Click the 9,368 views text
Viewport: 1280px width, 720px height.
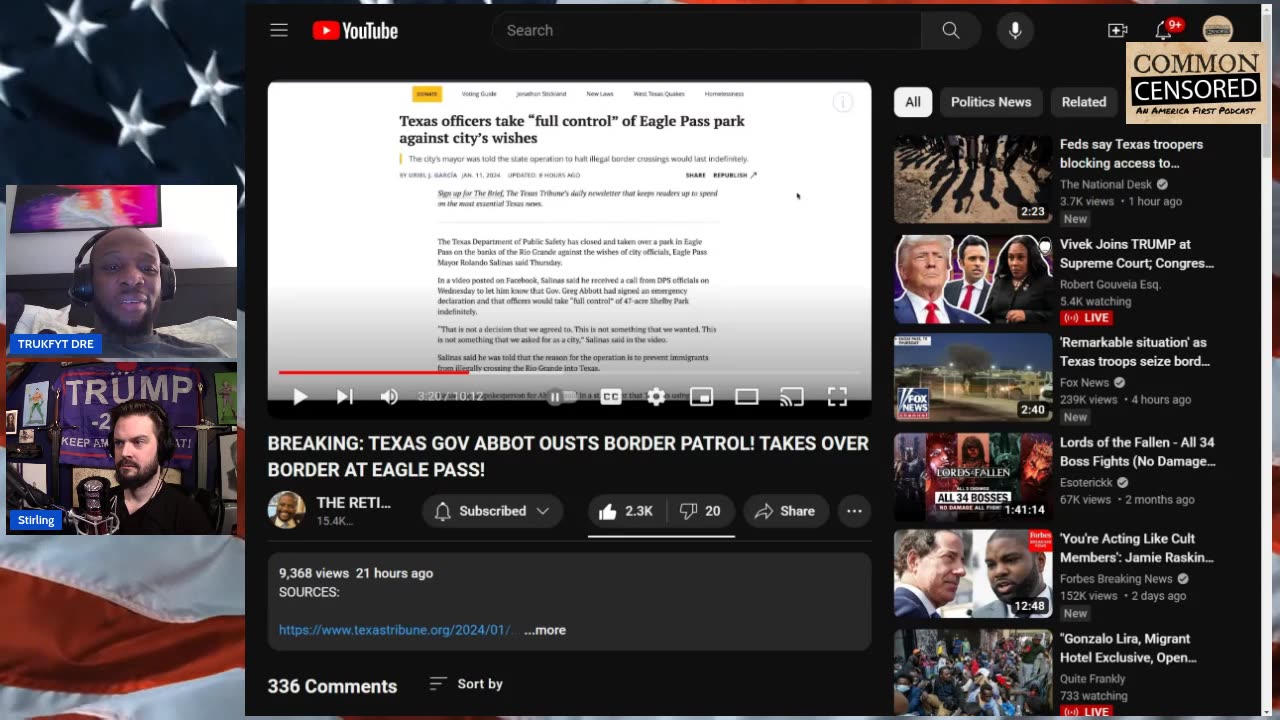coord(314,573)
